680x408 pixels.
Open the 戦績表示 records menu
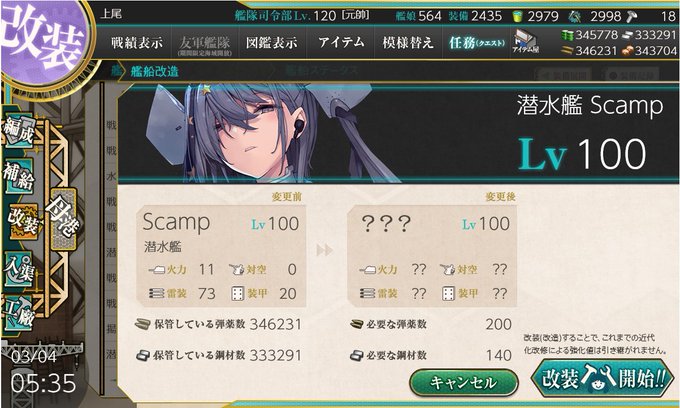(x=137, y=42)
